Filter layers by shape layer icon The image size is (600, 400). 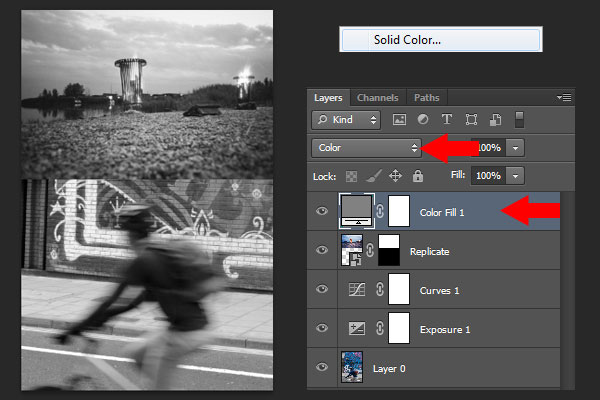coord(471,120)
